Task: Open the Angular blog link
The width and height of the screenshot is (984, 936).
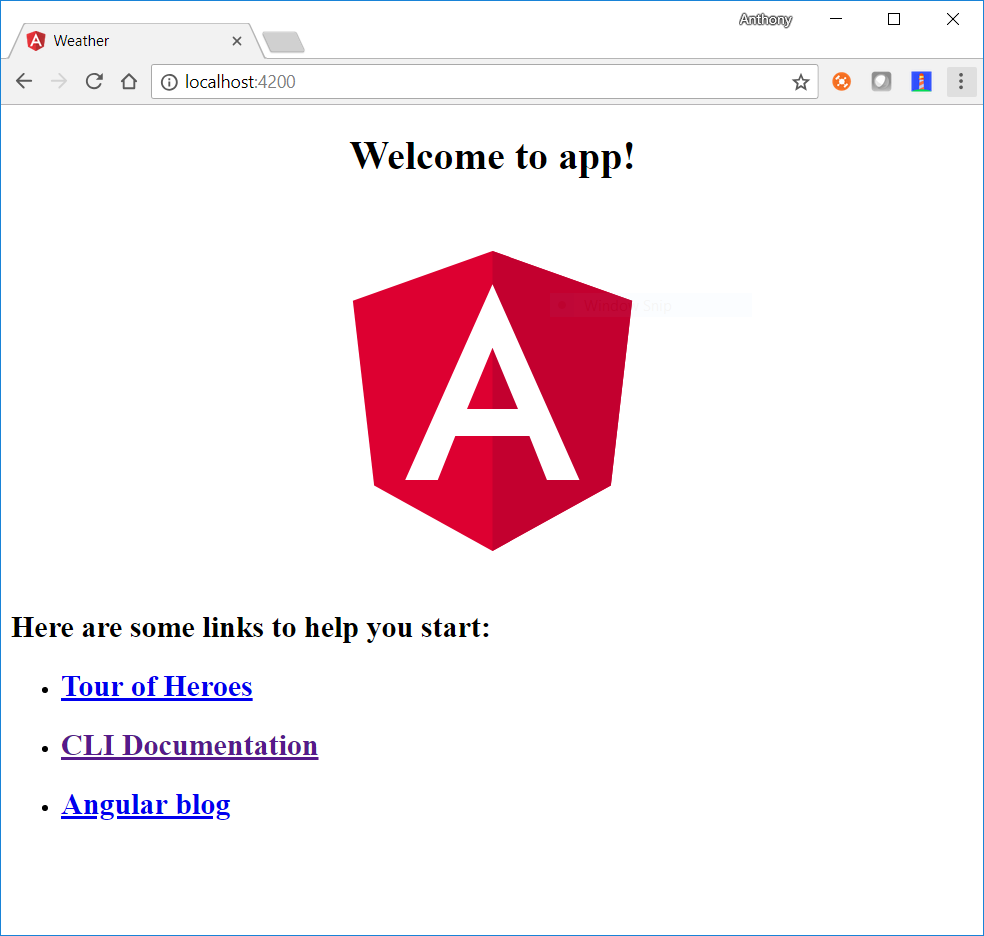Action: click(x=146, y=805)
